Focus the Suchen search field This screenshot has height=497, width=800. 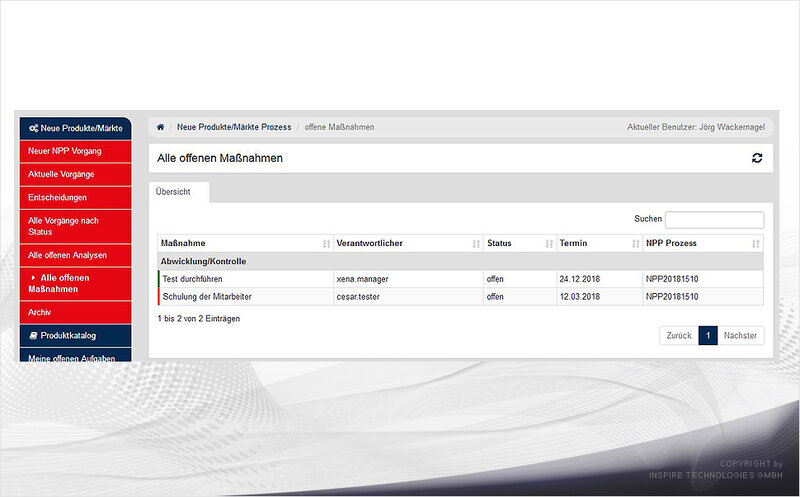[714, 219]
